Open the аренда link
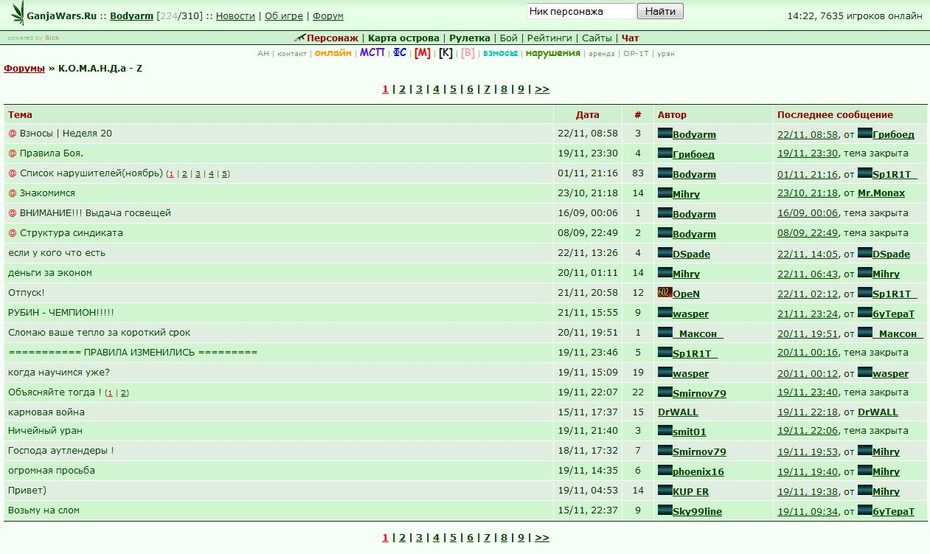 [601, 53]
